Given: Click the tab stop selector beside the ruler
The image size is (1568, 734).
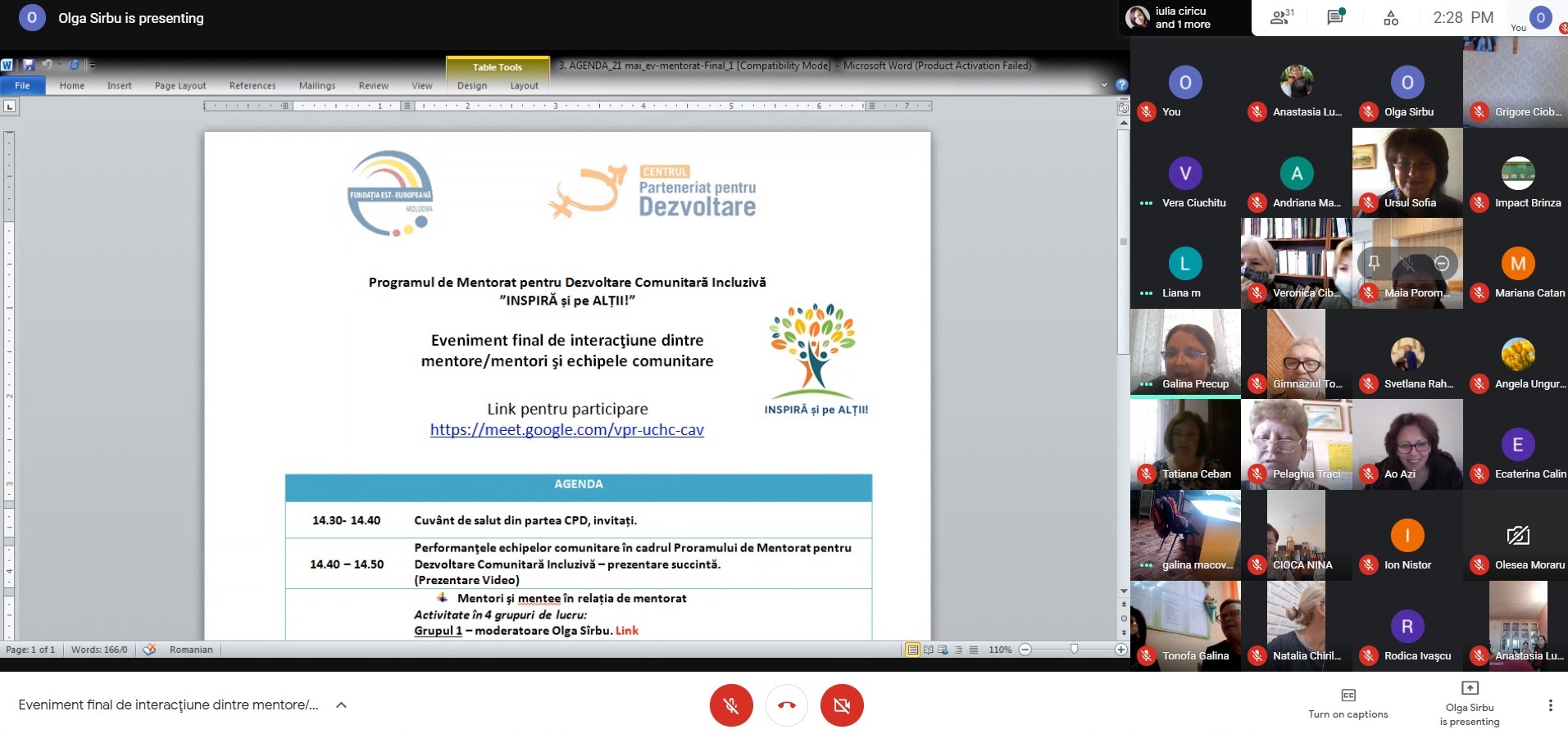Looking at the screenshot, I should 9,106.
